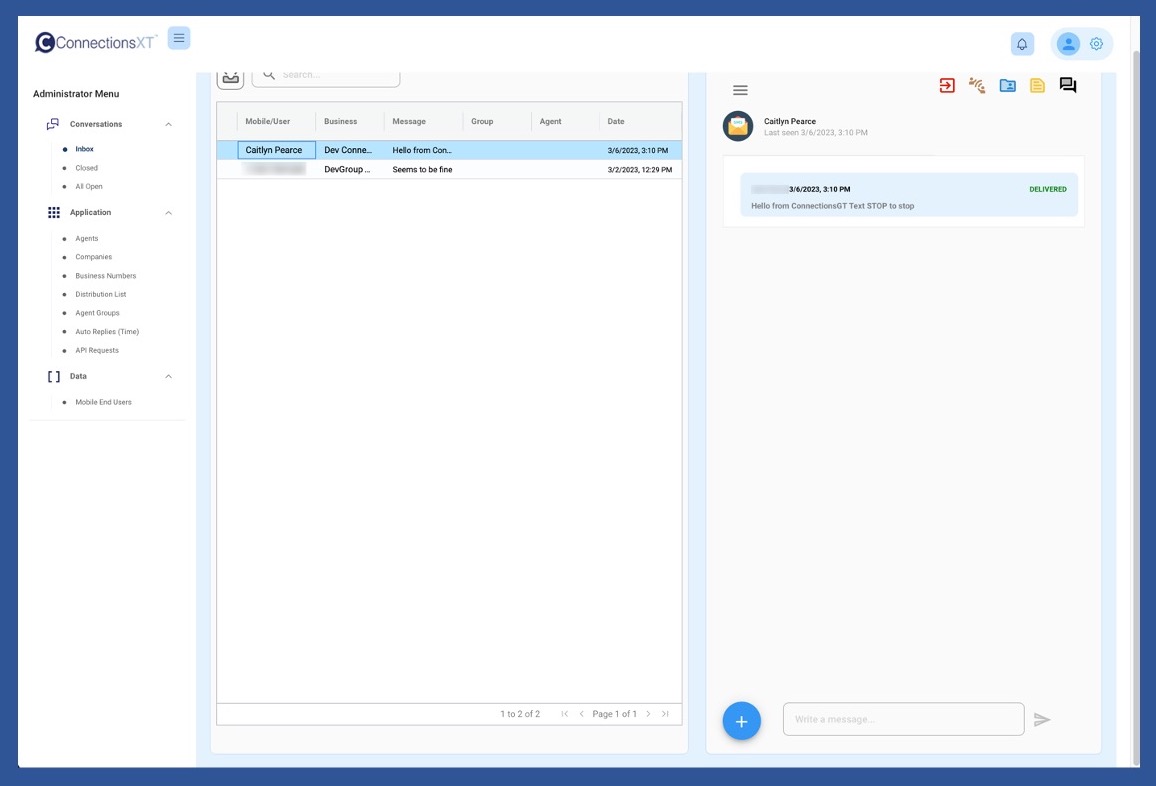Collapse the Application menu section
The image size is (1156, 786).
pos(168,213)
